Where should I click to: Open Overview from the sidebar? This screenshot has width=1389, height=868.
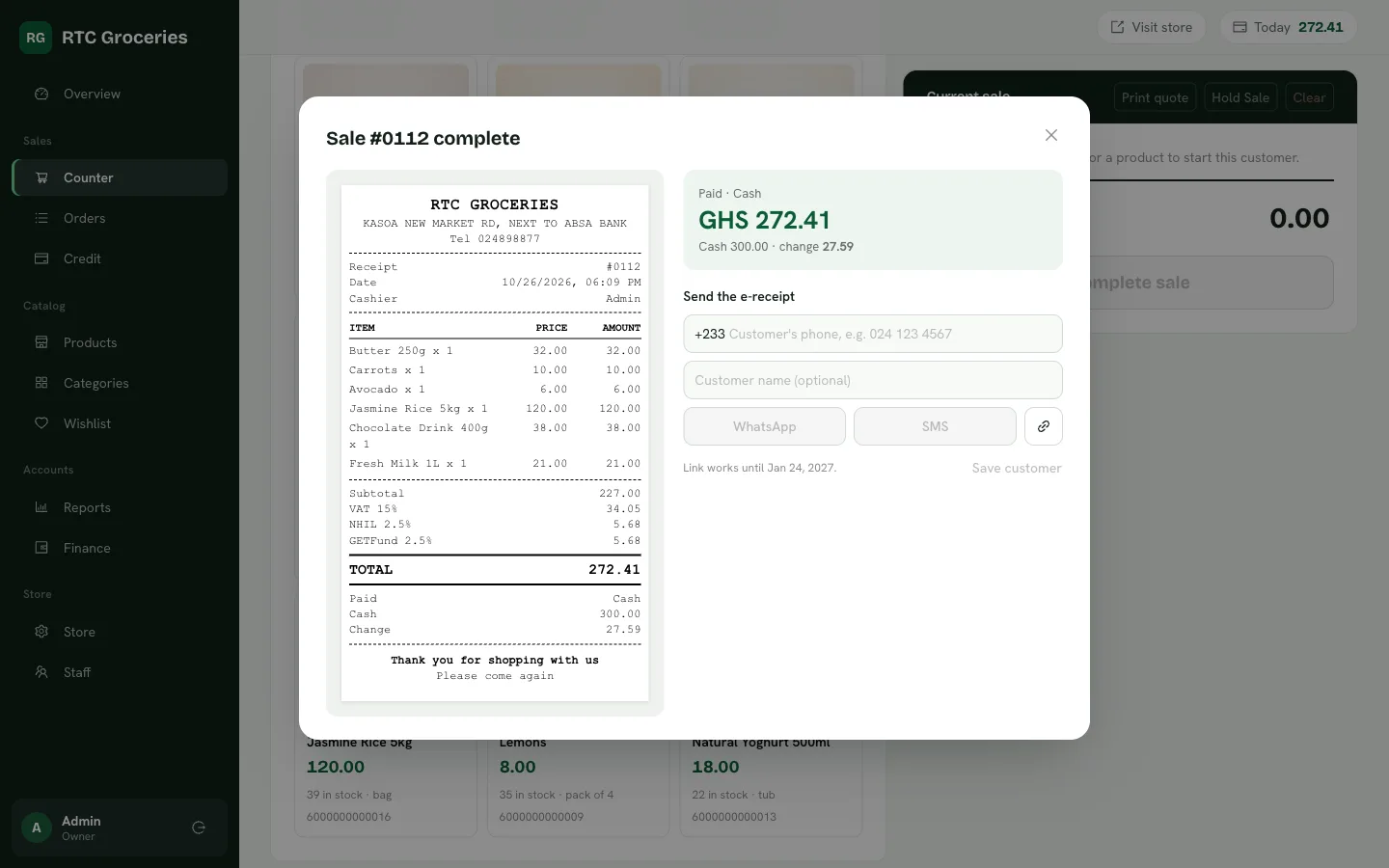(x=120, y=94)
